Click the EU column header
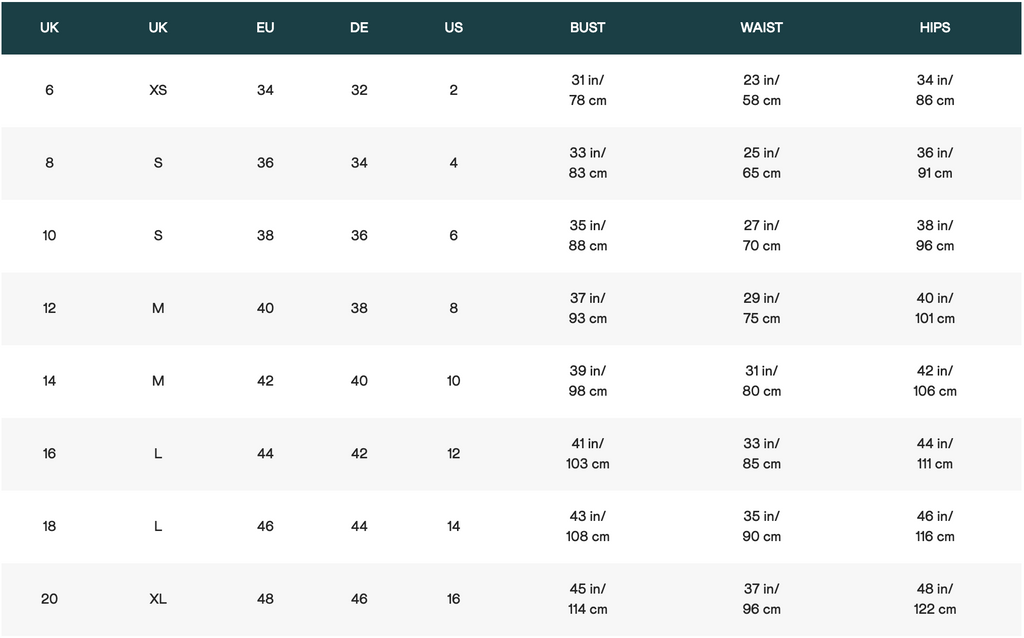This screenshot has width=1024, height=638. click(265, 27)
